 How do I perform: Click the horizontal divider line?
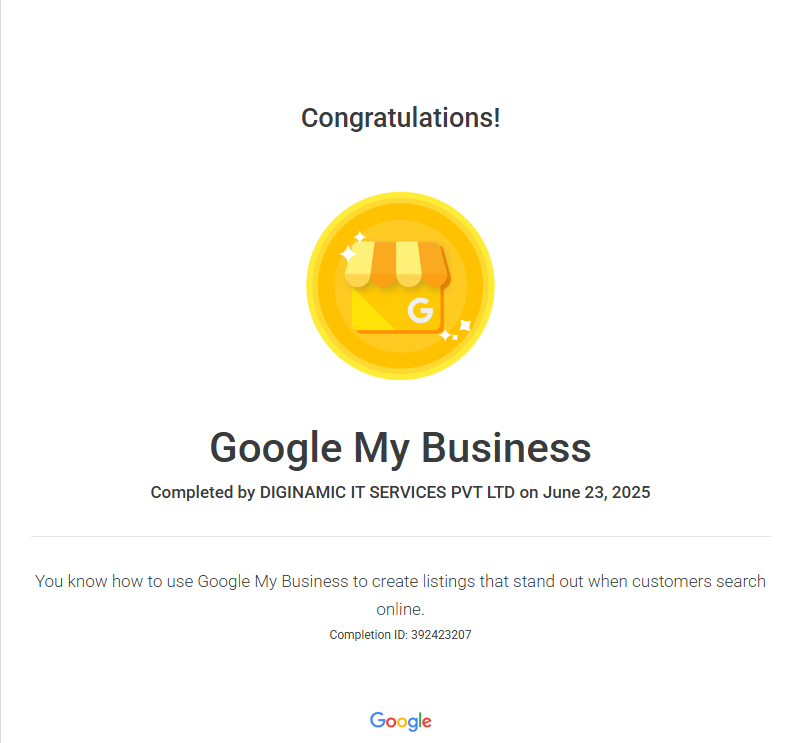click(x=400, y=537)
